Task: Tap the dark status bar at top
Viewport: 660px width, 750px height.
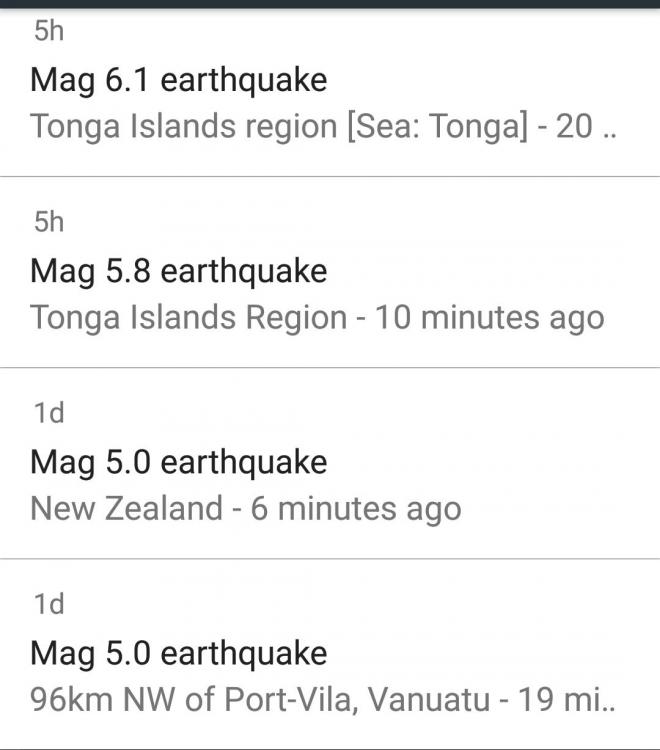Action: coord(330,4)
